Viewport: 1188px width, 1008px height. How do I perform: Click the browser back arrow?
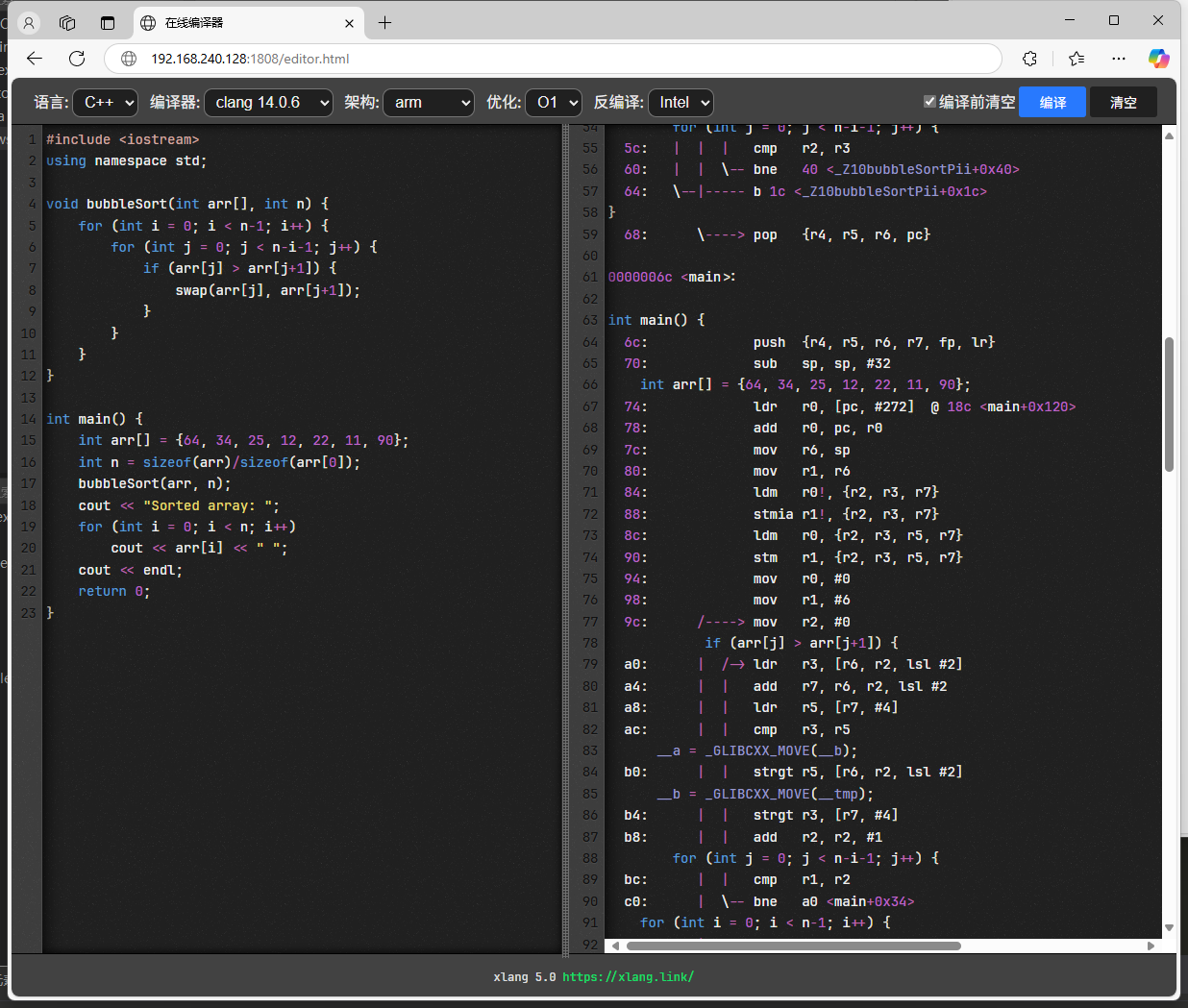click(35, 59)
